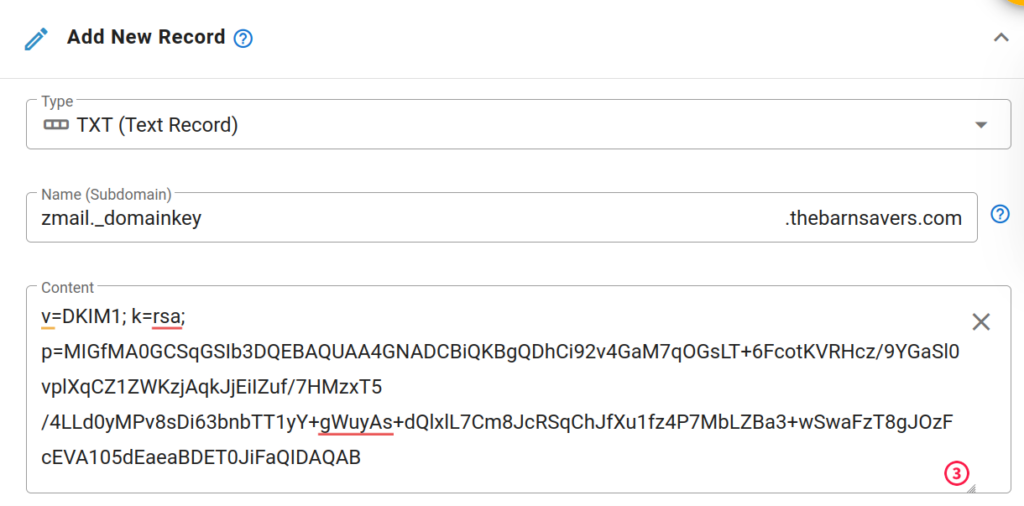Click the help icon beside the Name field
The height and width of the screenshot is (506, 1024).
coord(1000,214)
